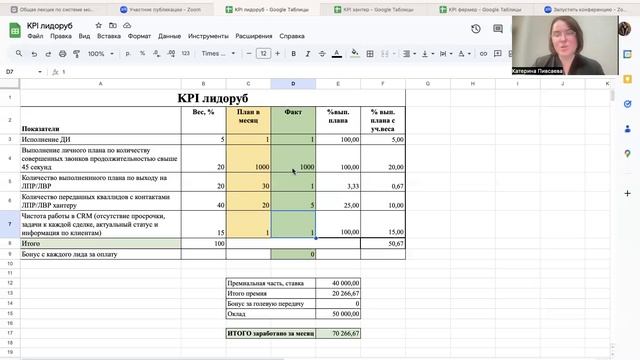The width and height of the screenshot is (640, 360).
Task: Switch to Участие публикация Zoom tab
Action: click(x=160, y=9)
